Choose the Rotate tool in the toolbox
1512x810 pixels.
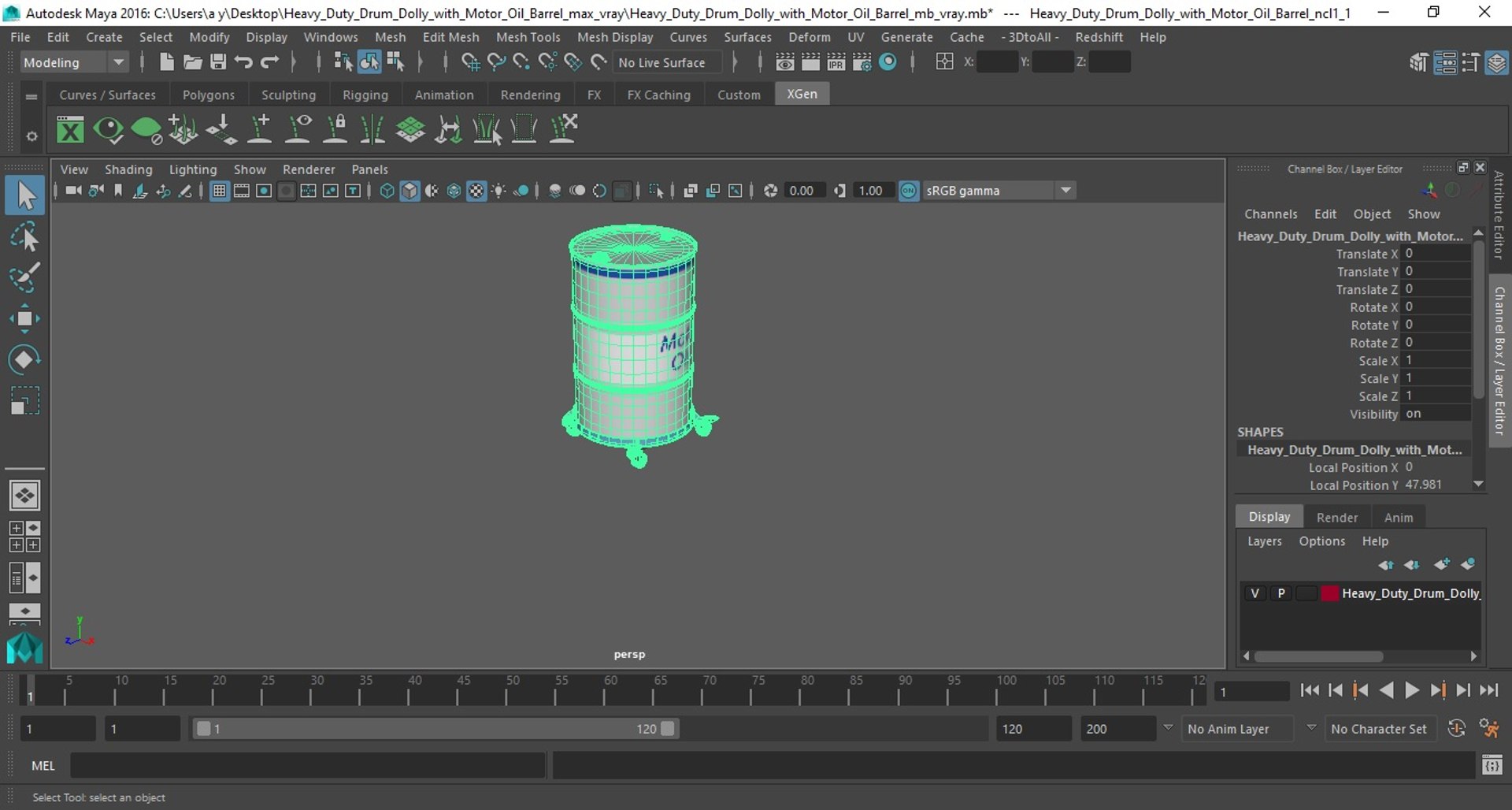point(24,359)
